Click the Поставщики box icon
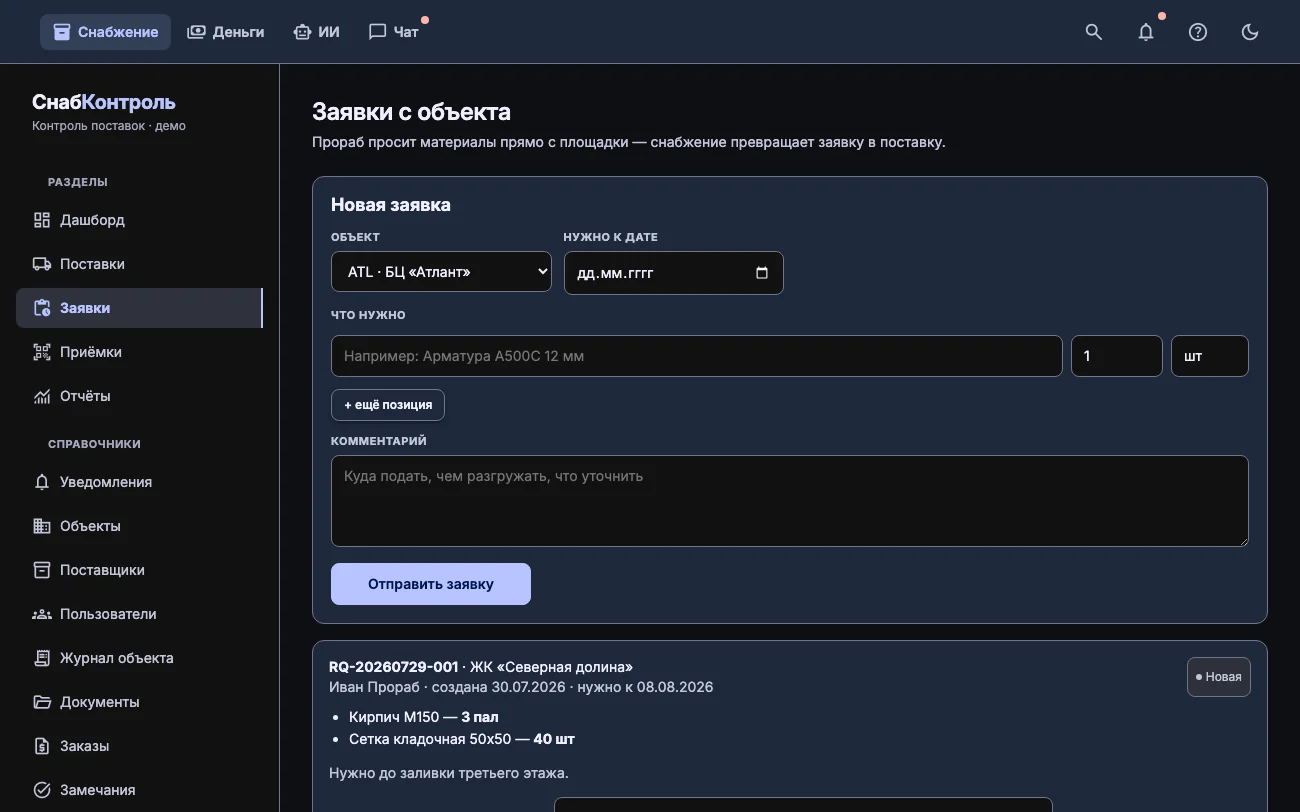Viewport: 1300px width, 812px height. [42, 570]
